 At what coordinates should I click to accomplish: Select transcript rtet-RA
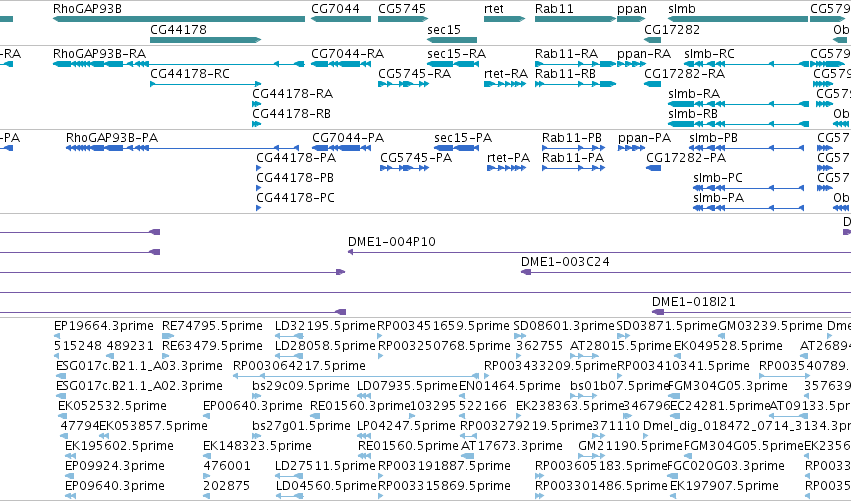[x=506, y=73]
